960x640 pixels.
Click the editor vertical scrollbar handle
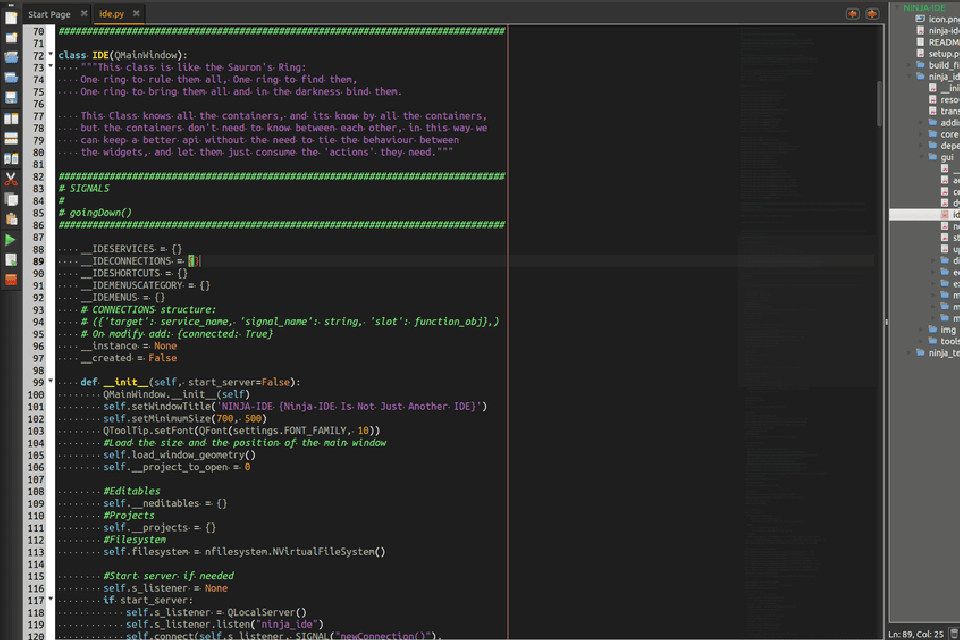[x=880, y=104]
